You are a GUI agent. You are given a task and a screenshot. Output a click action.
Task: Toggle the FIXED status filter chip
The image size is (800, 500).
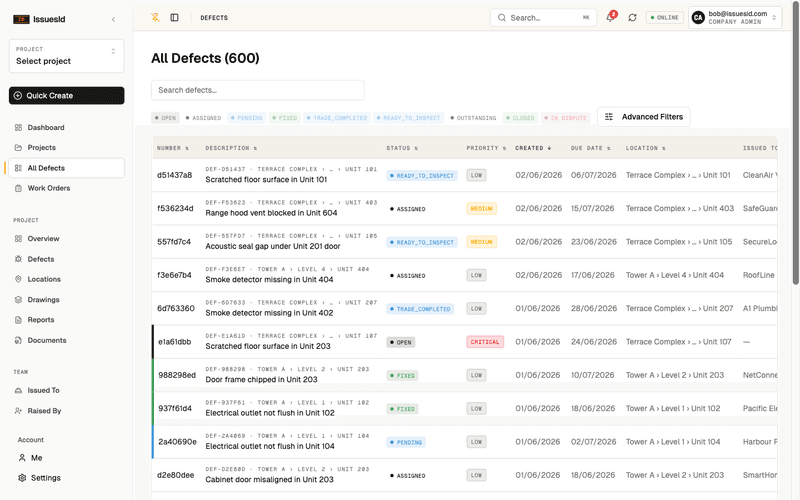pyautogui.click(x=285, y=118)
